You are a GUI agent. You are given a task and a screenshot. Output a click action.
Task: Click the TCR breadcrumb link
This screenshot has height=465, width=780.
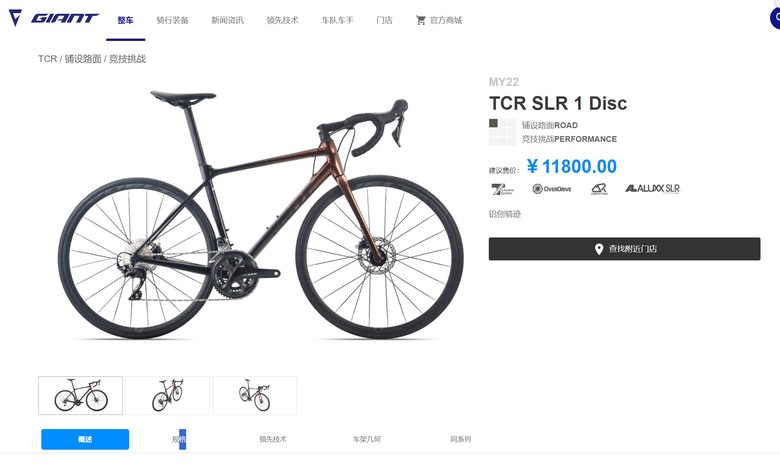tap(47, 59)
